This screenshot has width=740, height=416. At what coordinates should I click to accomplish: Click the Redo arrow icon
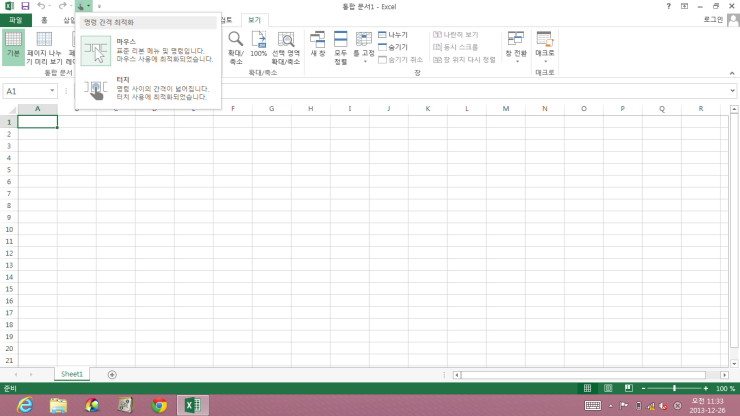(x=62, y=6)
